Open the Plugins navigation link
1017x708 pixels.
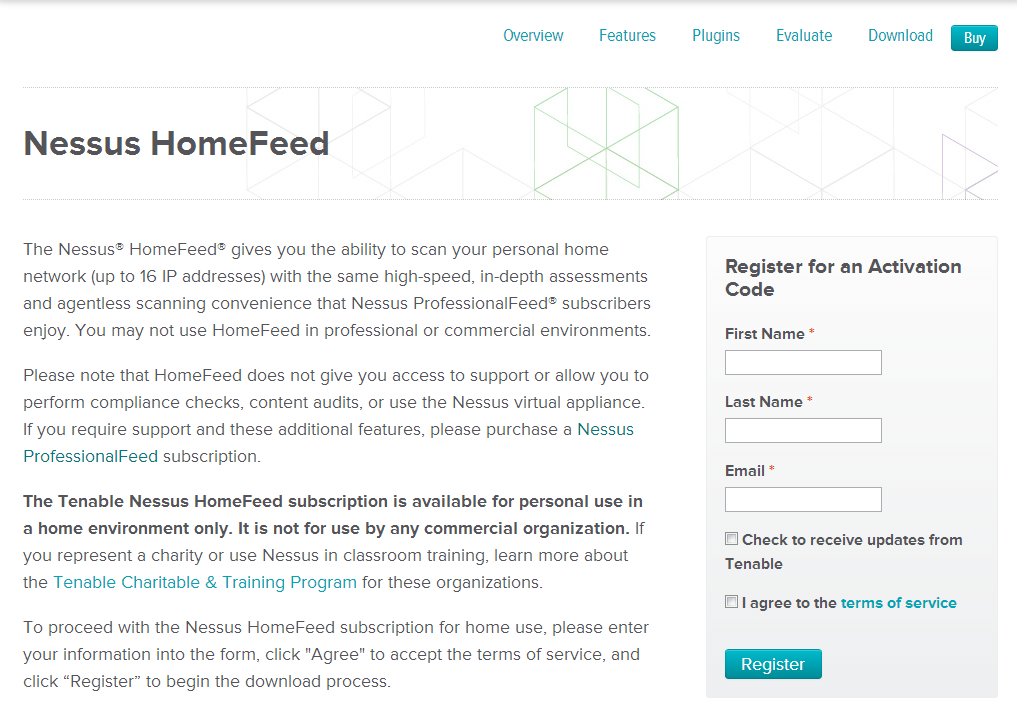click(x=716, y=36)
